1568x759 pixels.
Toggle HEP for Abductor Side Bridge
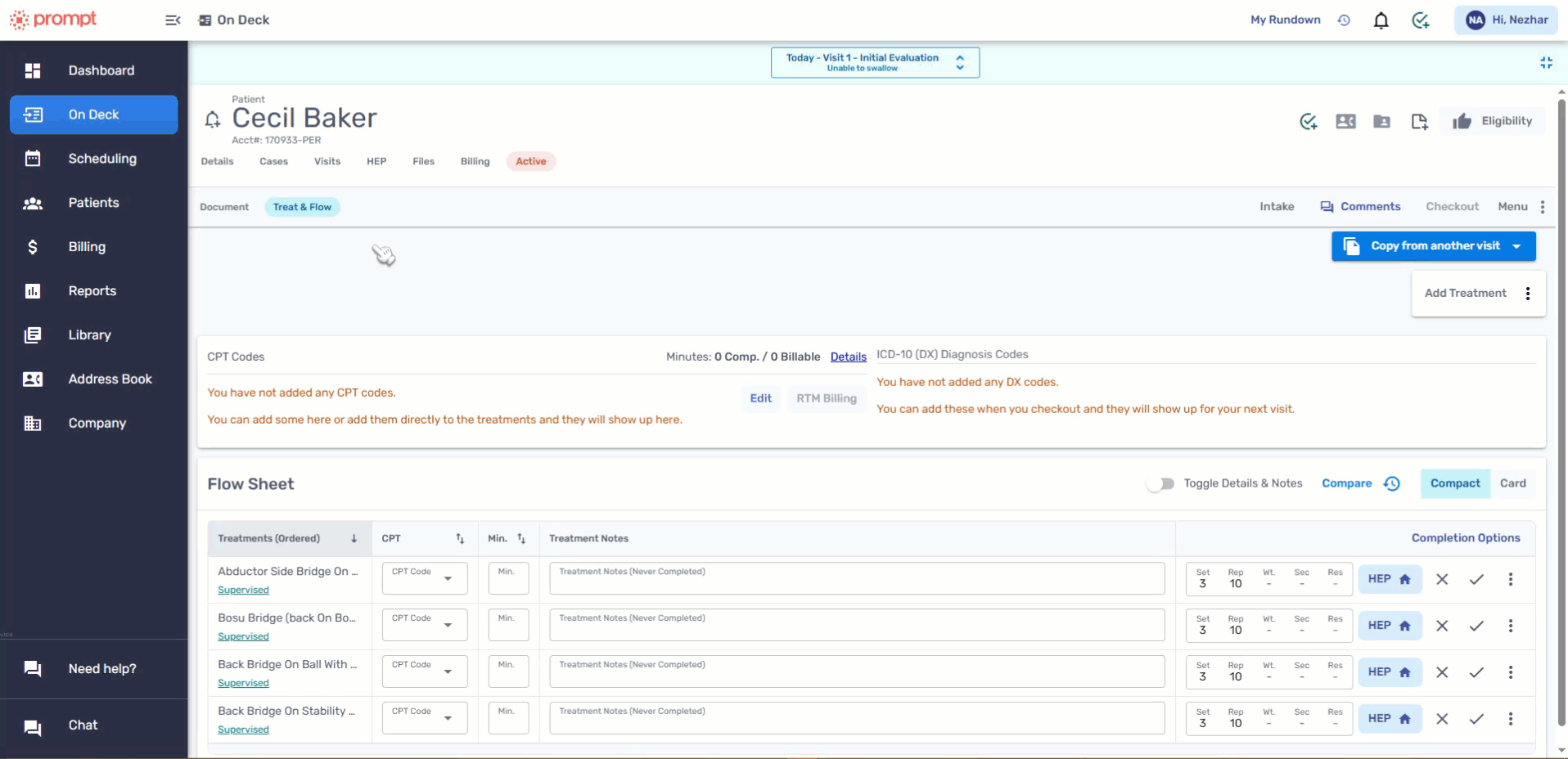coord(1390,579)
